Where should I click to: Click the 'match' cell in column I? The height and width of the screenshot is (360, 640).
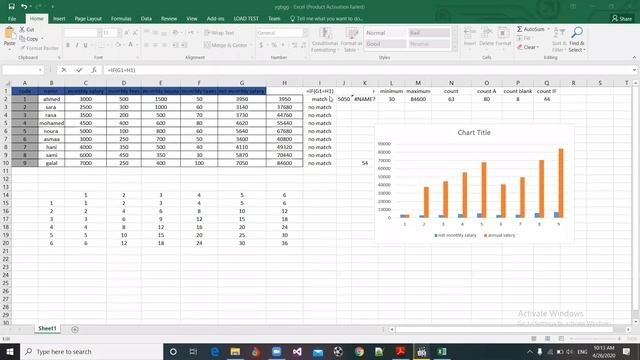320,99
